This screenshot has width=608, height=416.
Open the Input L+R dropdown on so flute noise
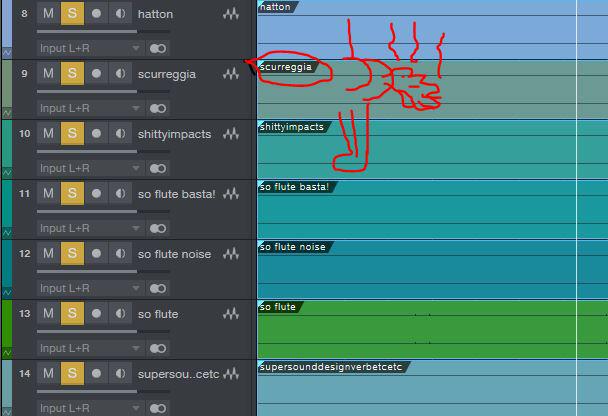pos(90,288)
